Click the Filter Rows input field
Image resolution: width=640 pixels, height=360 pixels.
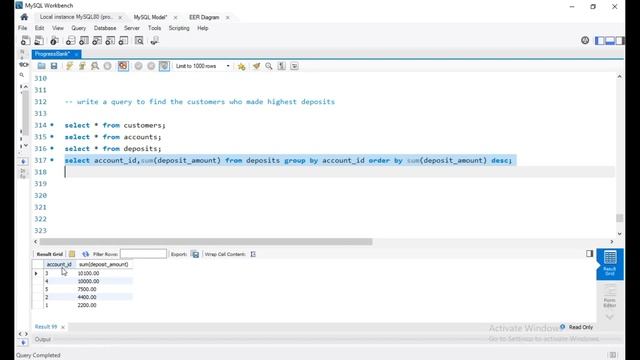pos(143,254)
